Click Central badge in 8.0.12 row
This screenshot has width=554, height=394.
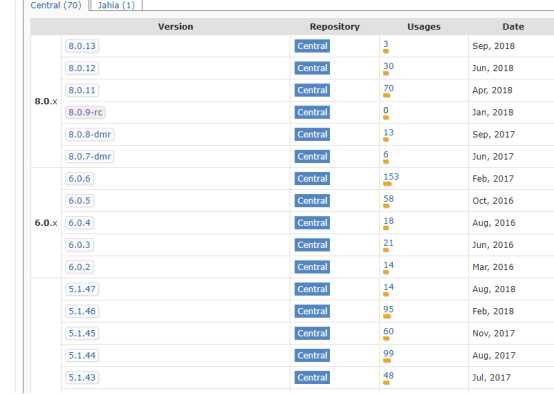(312, 68)
